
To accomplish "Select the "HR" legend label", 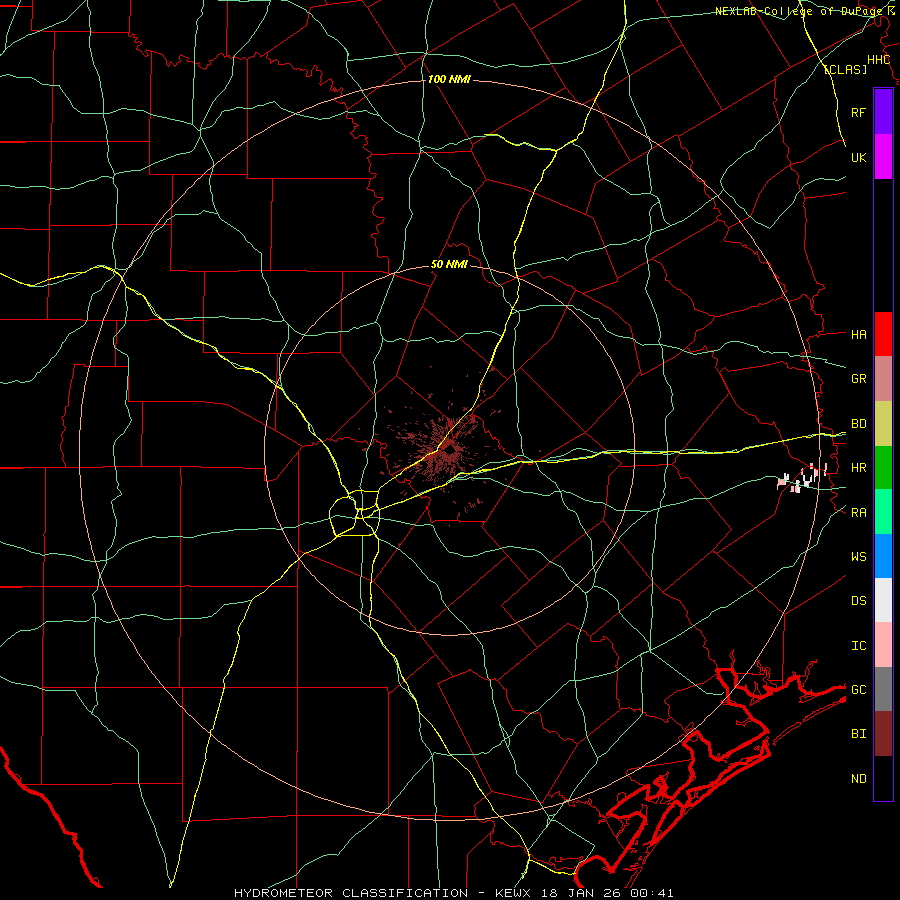I will point(859,468).
